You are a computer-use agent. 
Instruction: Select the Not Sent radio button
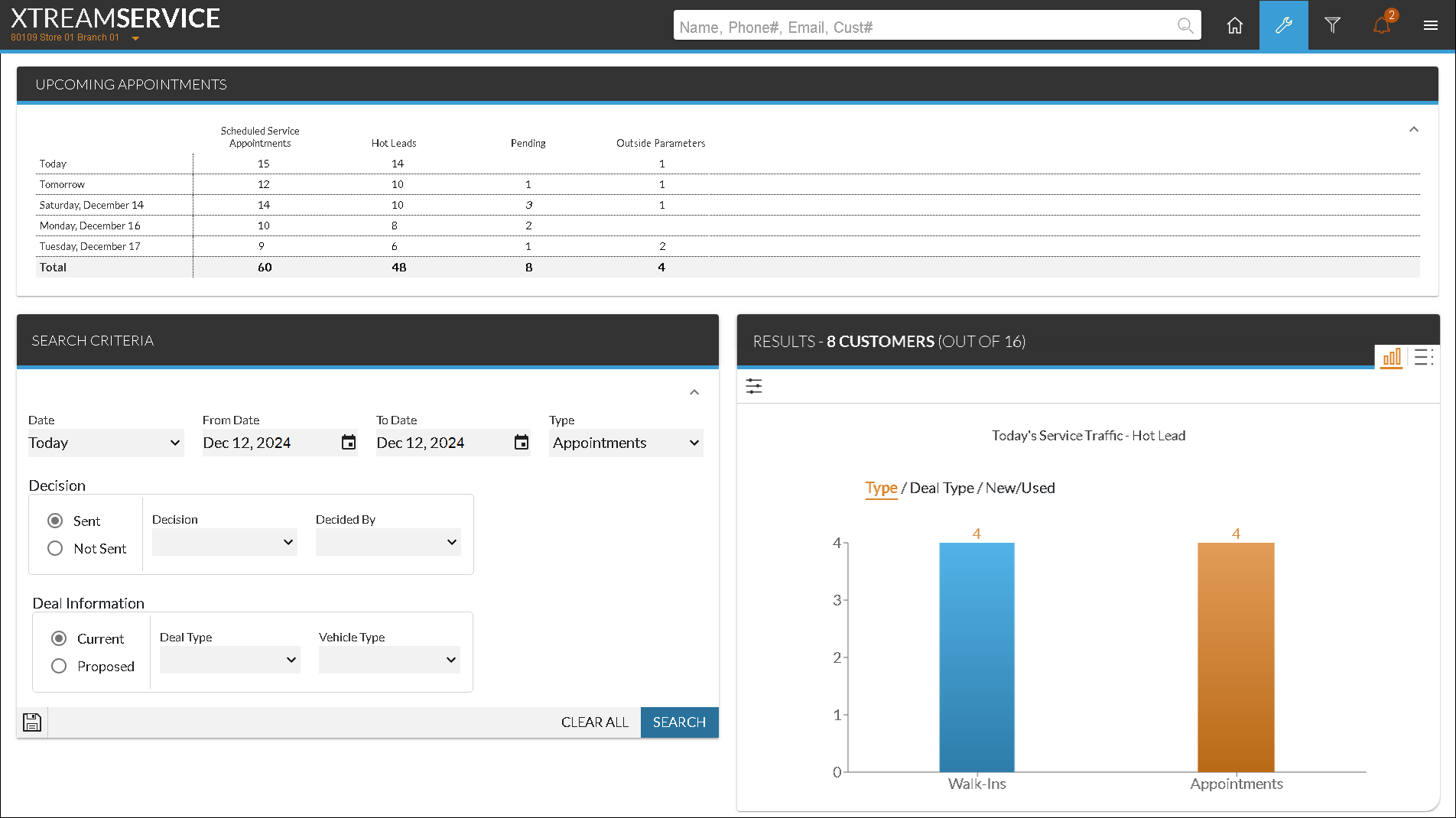coord(55,548)
